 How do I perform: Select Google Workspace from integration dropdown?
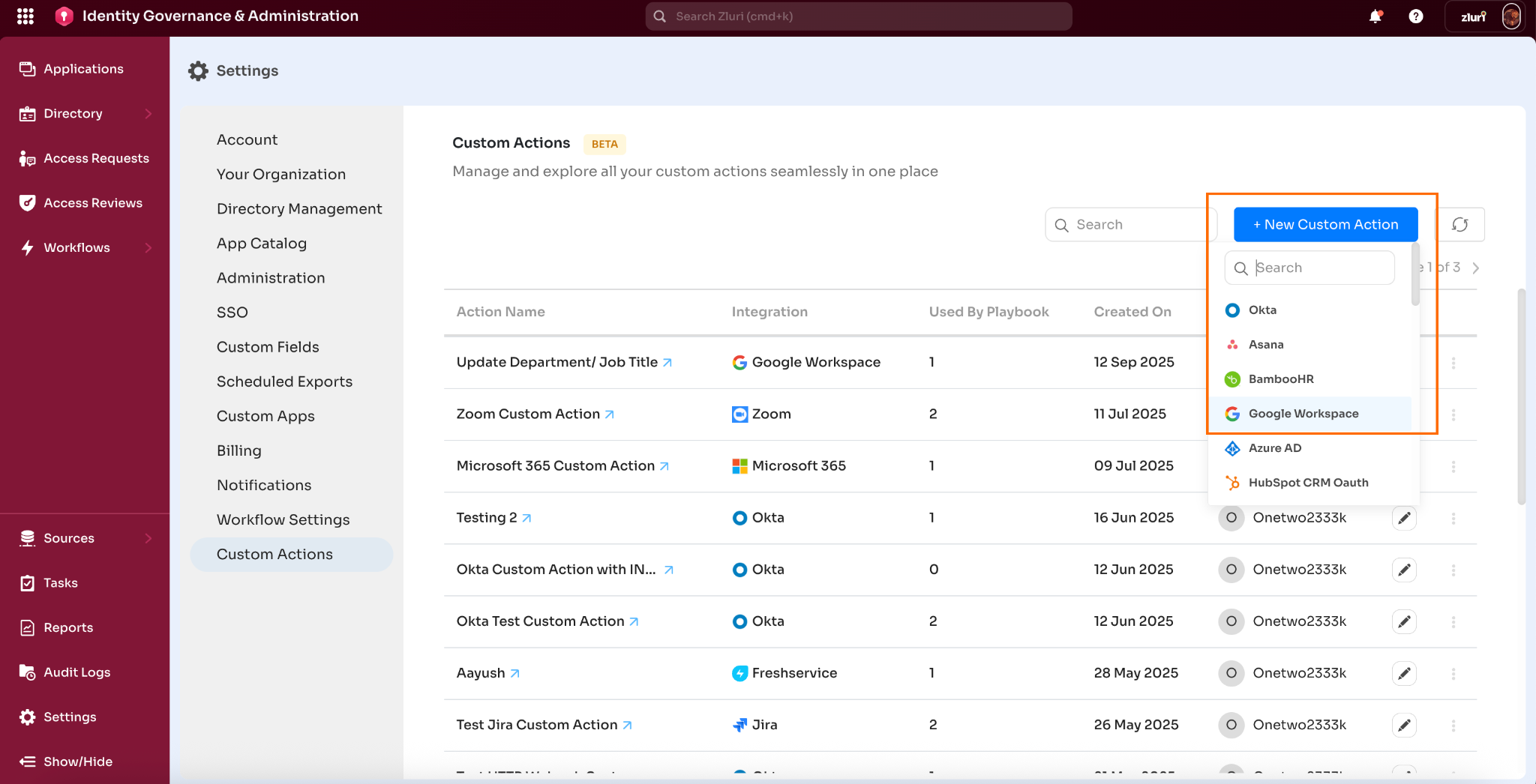(x=1310, y=414)
